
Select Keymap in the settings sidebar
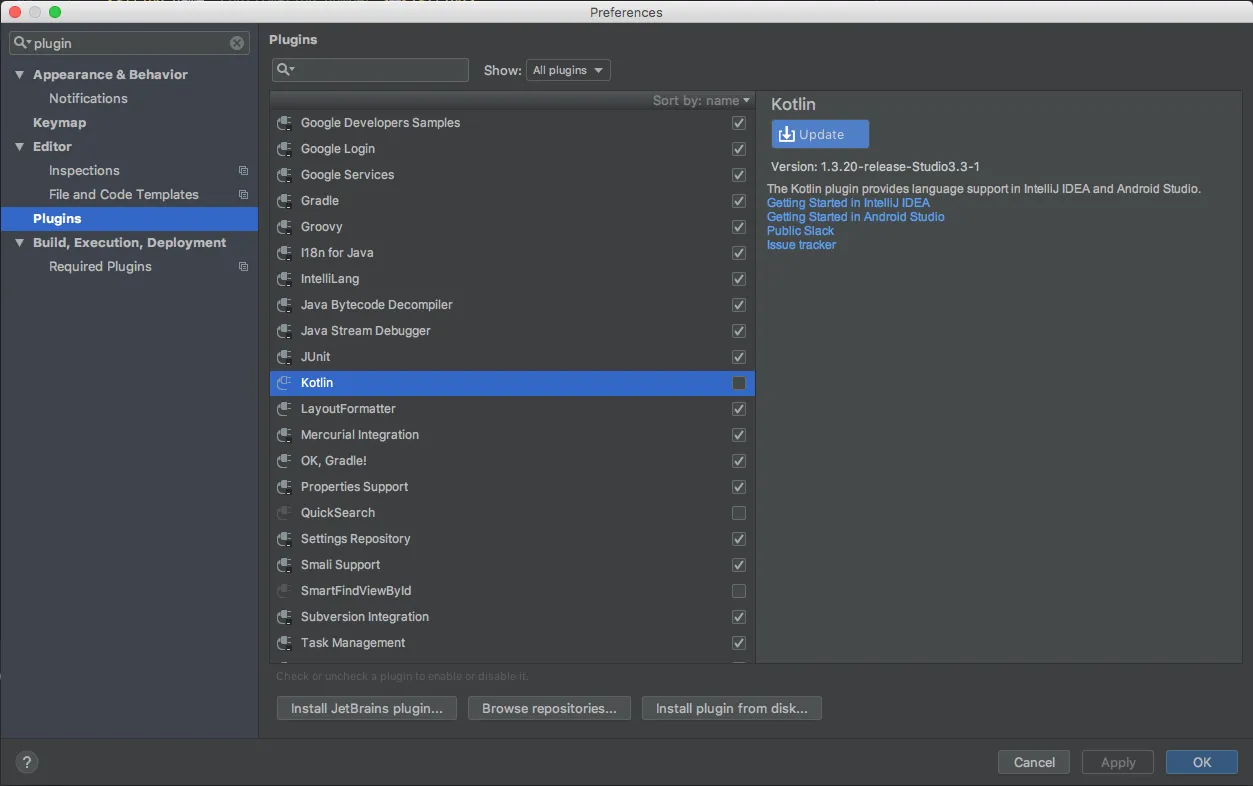(x=59, y=123)
